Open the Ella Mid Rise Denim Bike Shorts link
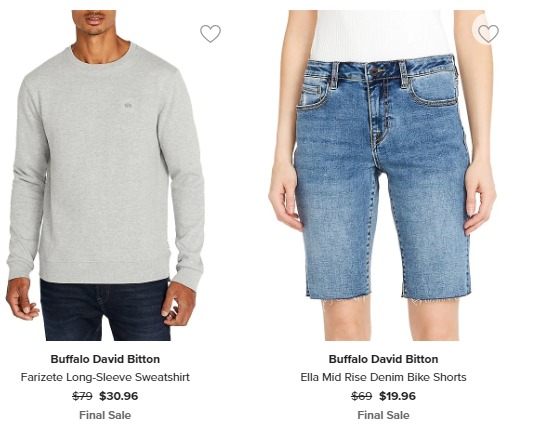The image size is (554, 426). point(383,377)
